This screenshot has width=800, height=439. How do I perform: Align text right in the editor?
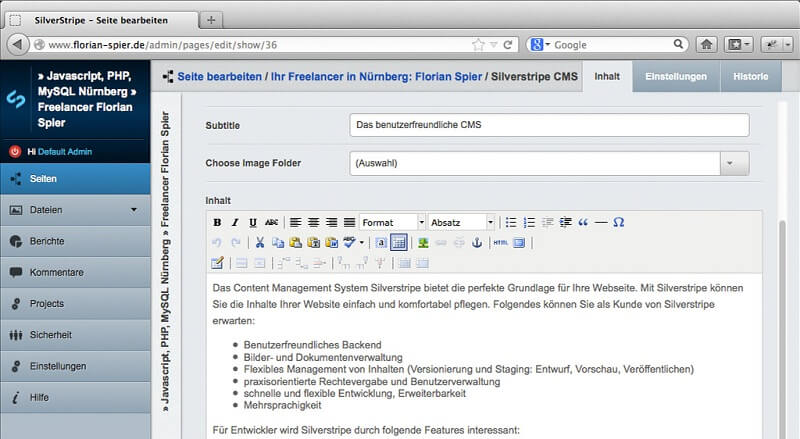pos(332,223)
